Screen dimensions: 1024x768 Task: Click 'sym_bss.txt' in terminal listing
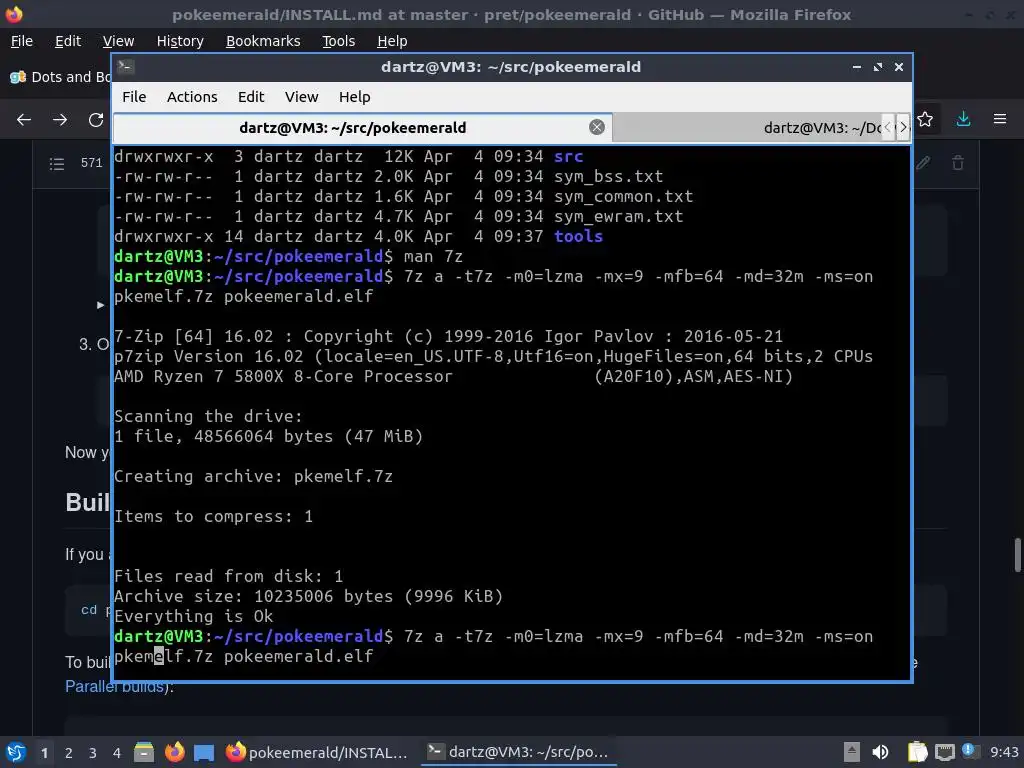tap(609, 176)
